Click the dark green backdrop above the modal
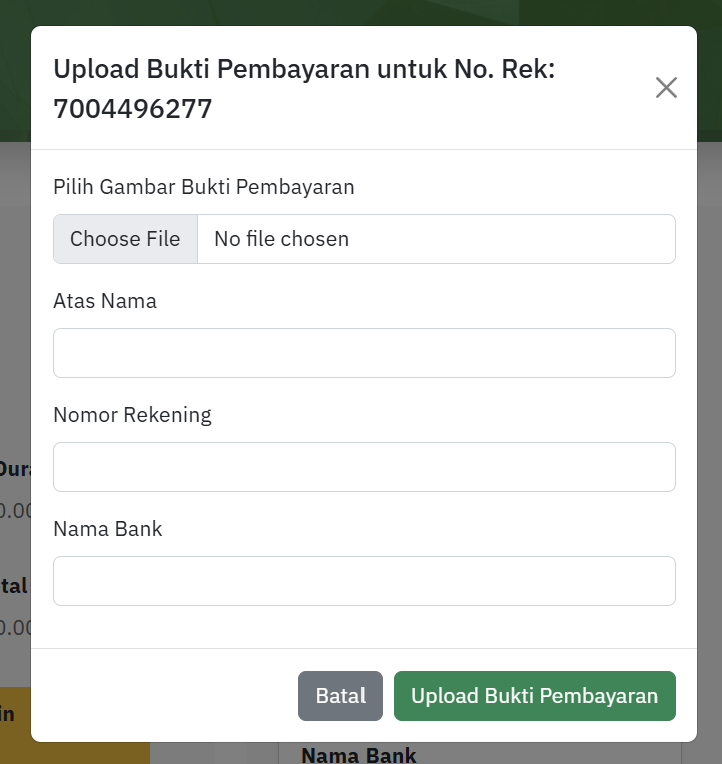Image resolution: width=722 pixels, height=764 pixels. tap(361, 12)
